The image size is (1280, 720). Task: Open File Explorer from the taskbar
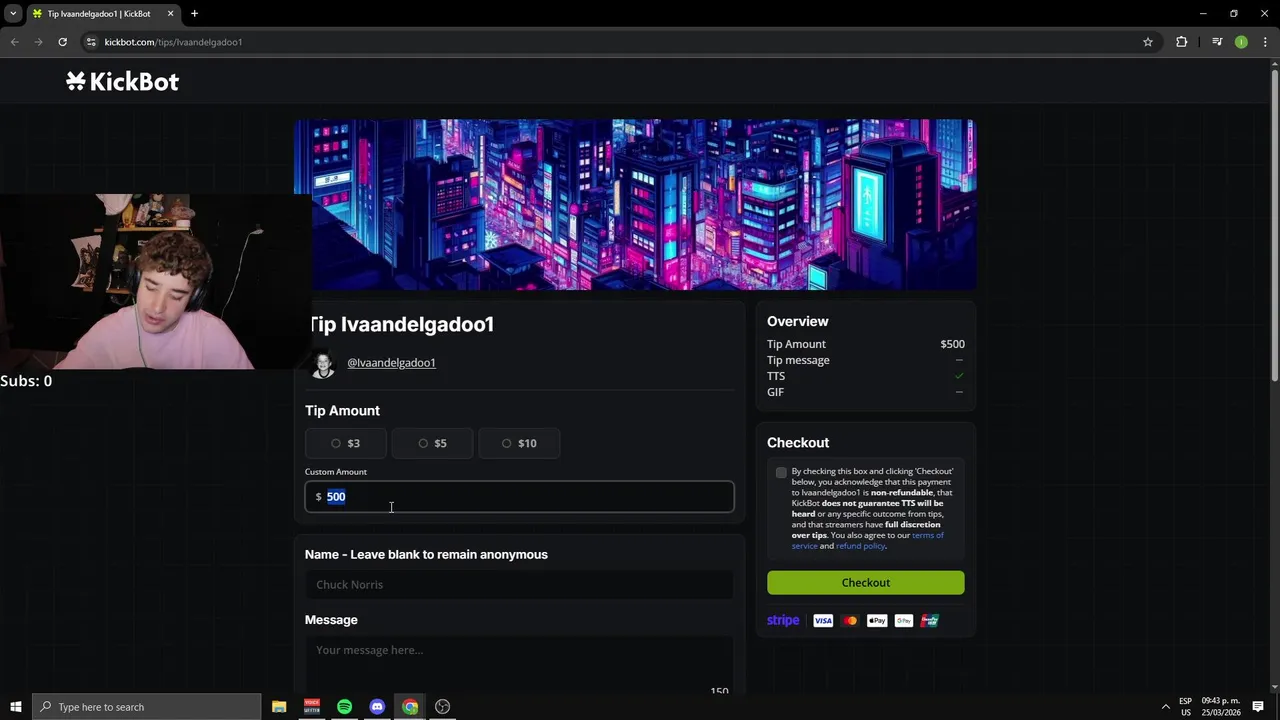pos(279,707)
